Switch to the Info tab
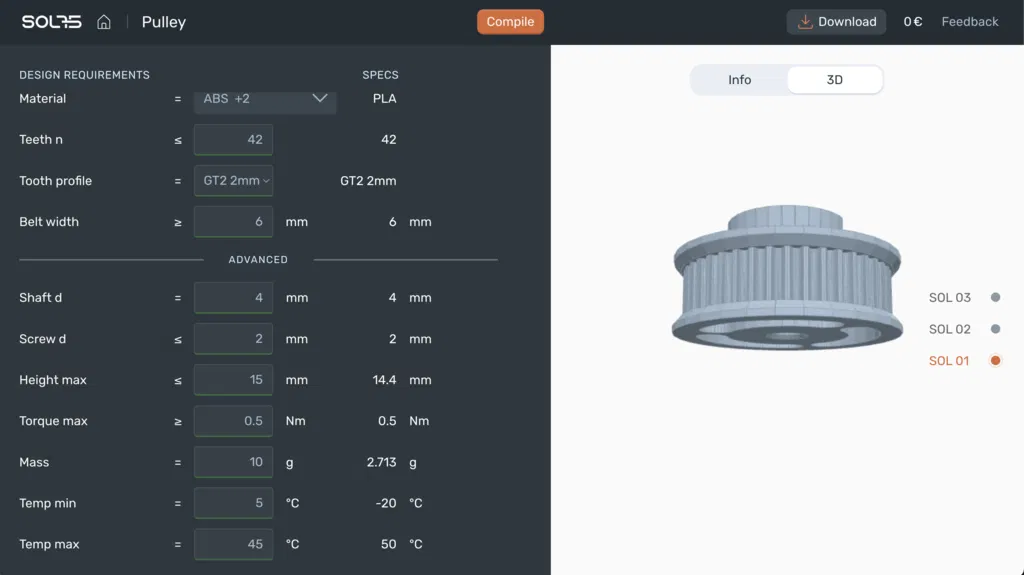 tap(739, 80)
